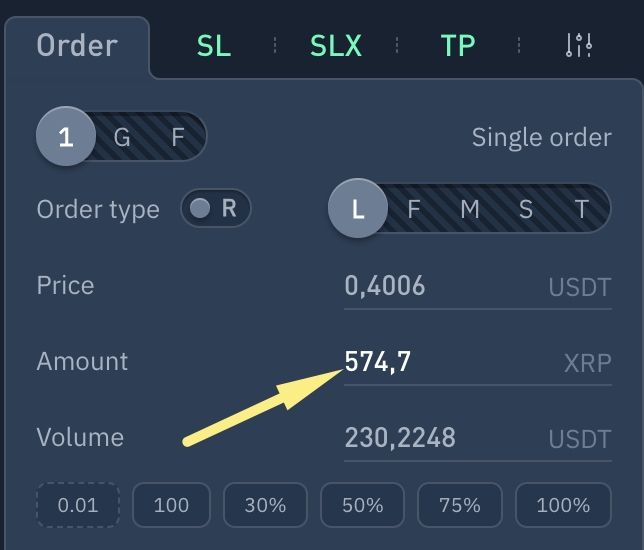Choose the S order type
Screen dimensions: 644x550
click(526, 209)
